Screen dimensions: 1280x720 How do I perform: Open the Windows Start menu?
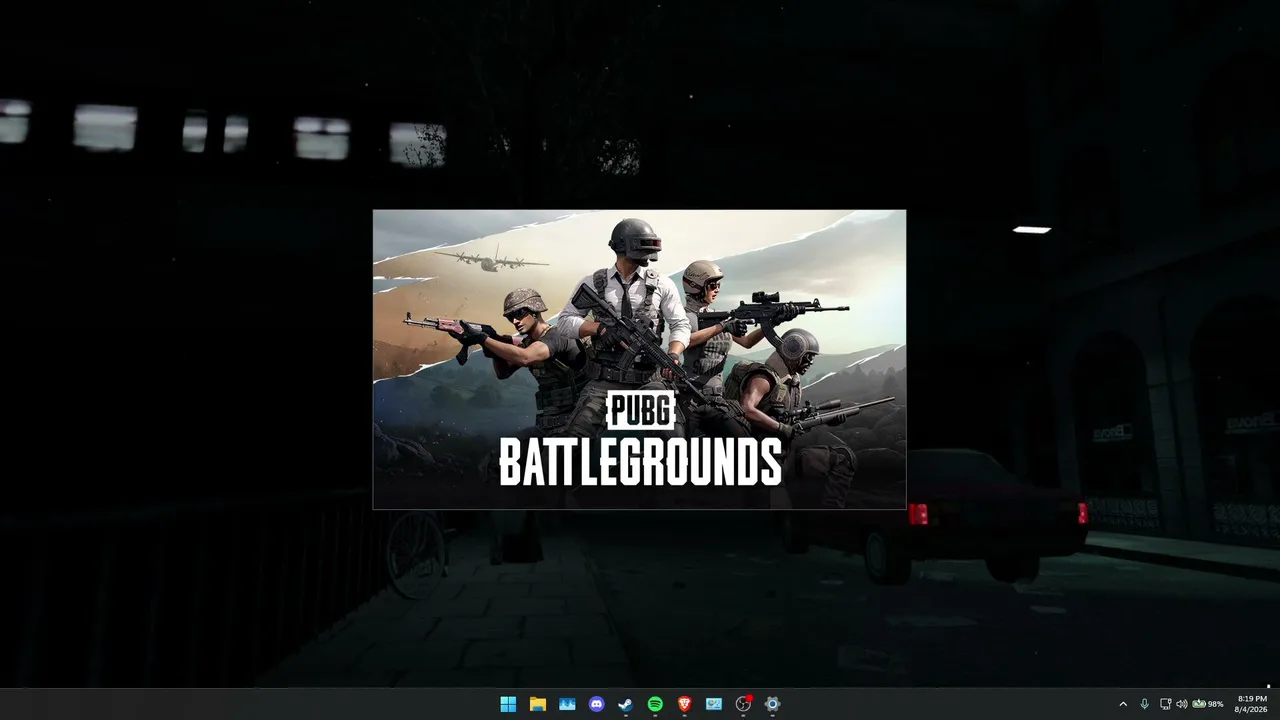point(508,704)
